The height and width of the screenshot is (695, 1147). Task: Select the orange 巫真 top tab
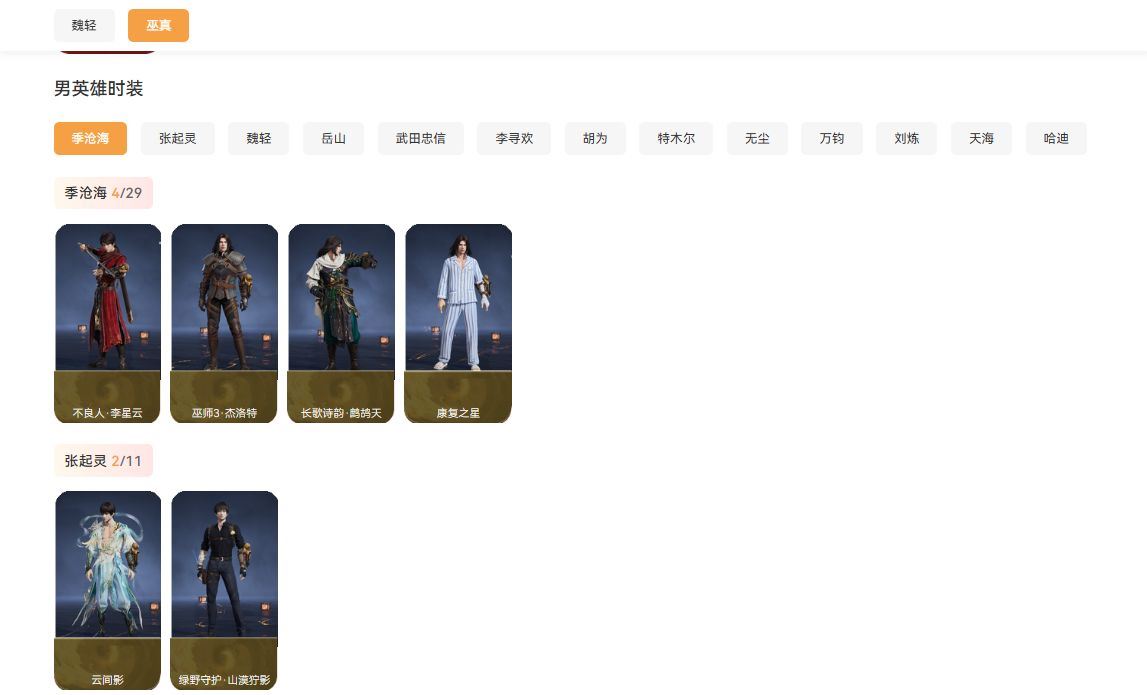[159, 26]
